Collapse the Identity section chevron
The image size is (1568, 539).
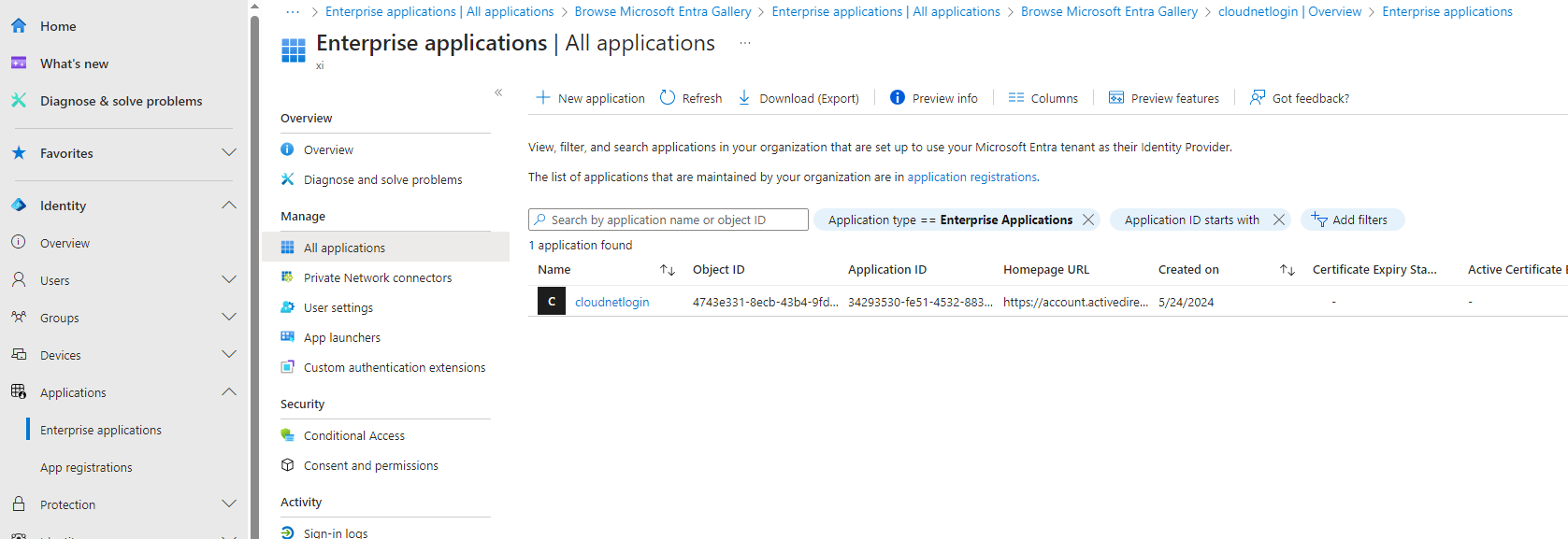(x=229, y=205)
